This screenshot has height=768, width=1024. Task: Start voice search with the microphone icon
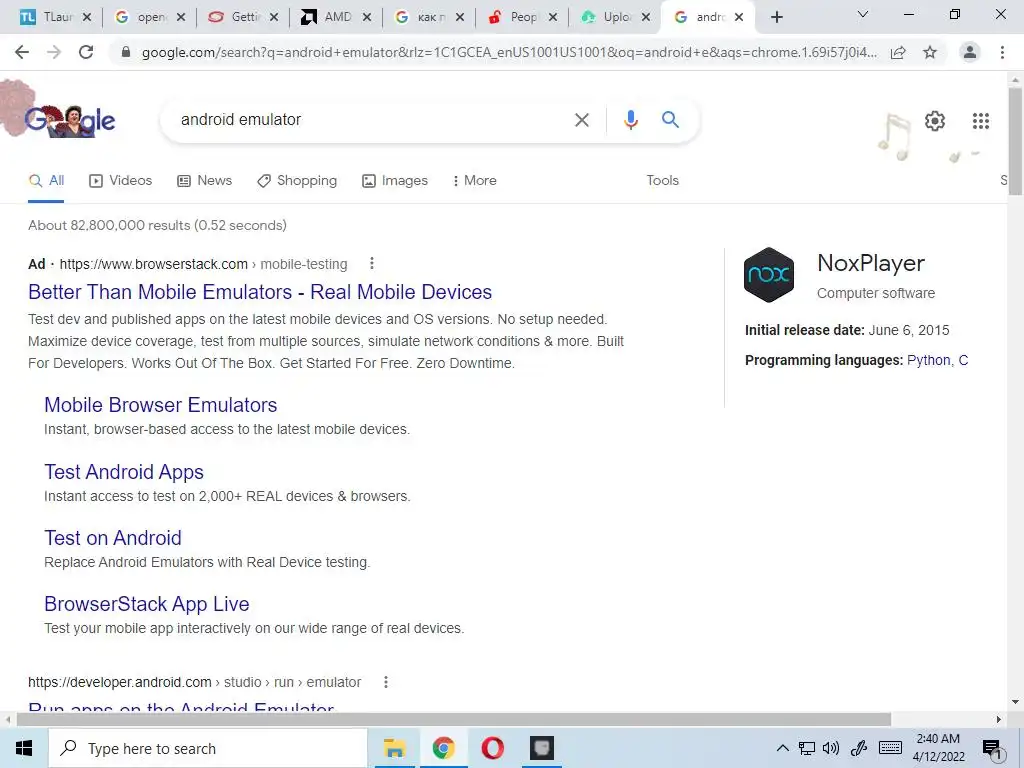[630, 120]
